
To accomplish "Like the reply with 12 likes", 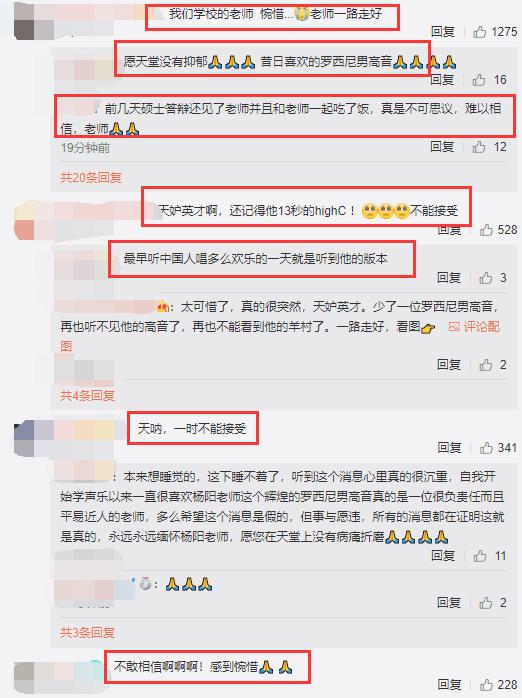I will coord(479,146).
